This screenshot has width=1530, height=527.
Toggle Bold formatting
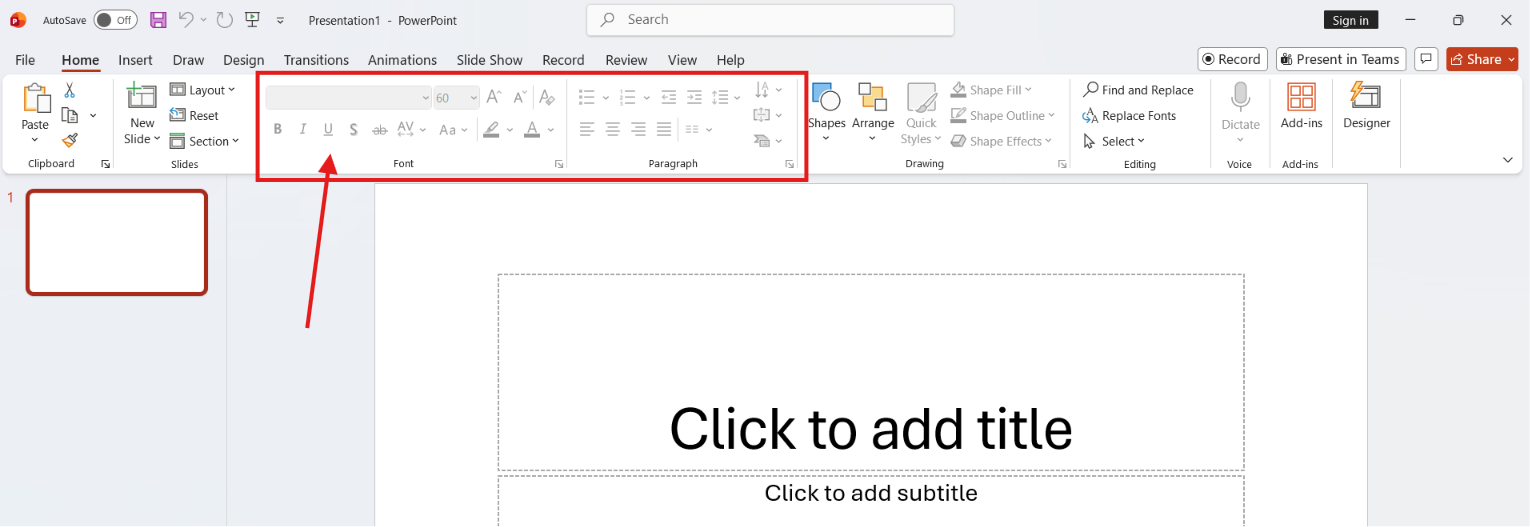277,129
